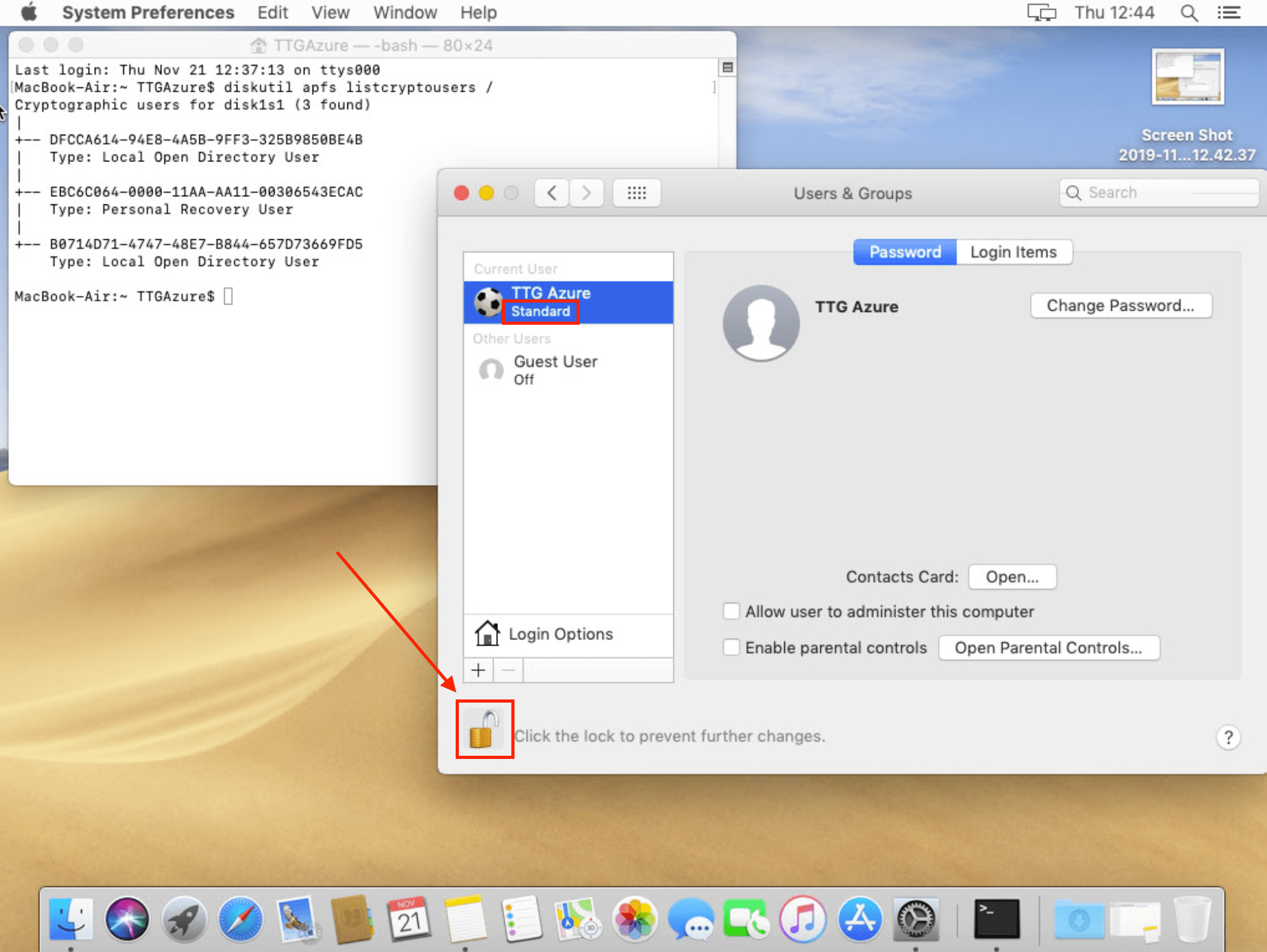This screenshot has width=1267, height=952.
Task: Click the Show All grid icon
Action: click(636, 193)
